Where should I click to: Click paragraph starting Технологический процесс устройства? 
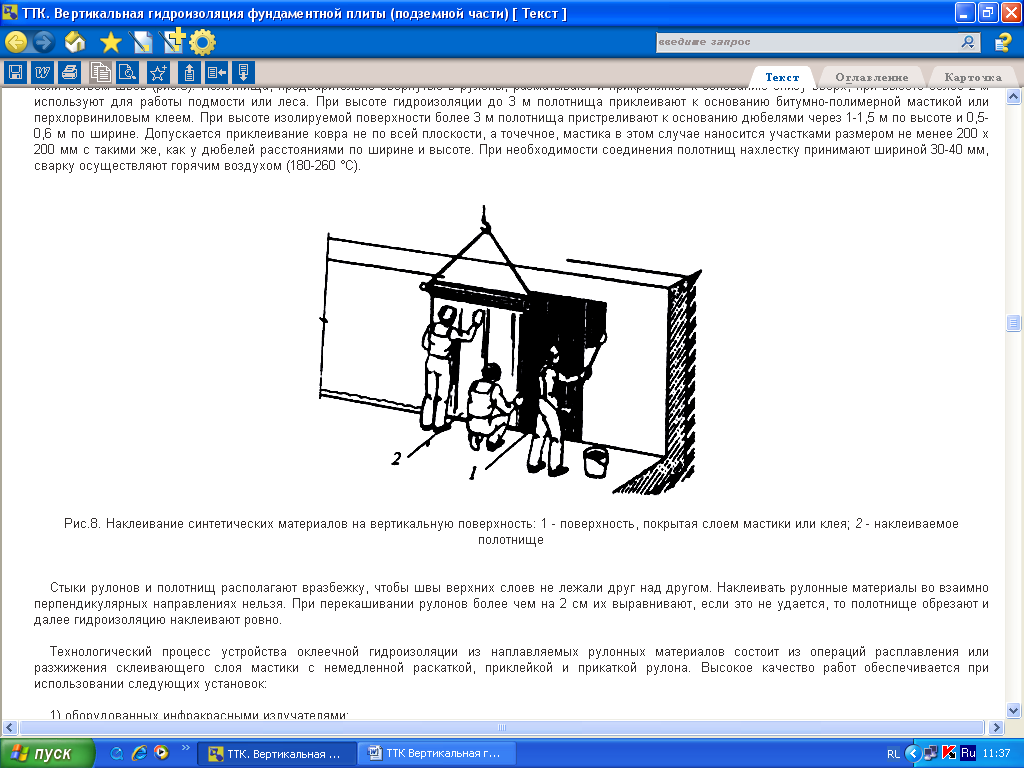coord(511,667)
